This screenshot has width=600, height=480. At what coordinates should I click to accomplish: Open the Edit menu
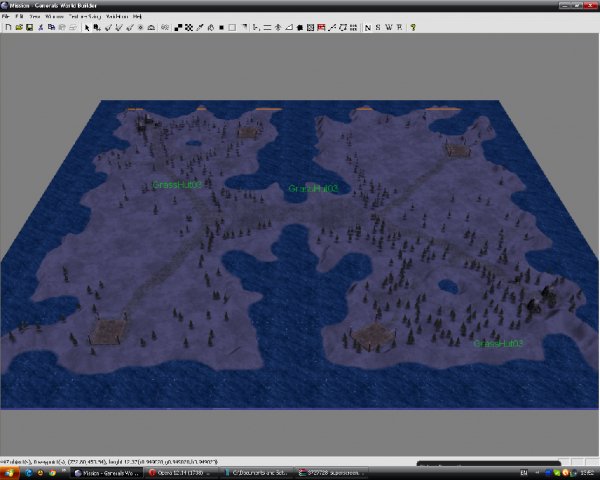point(19,16)
